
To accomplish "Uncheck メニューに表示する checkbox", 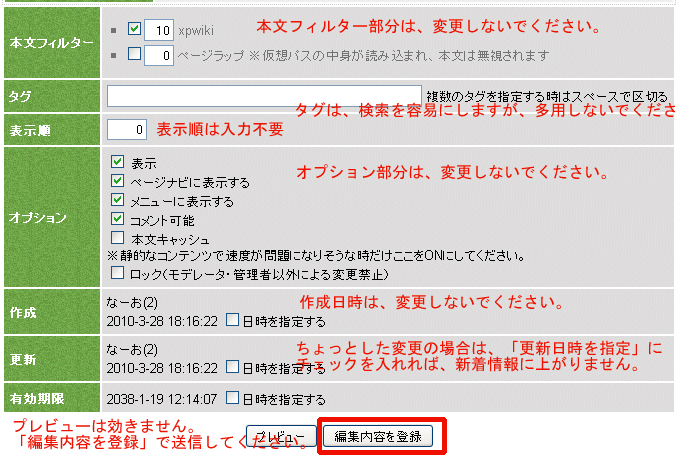I will pos(118,200).
